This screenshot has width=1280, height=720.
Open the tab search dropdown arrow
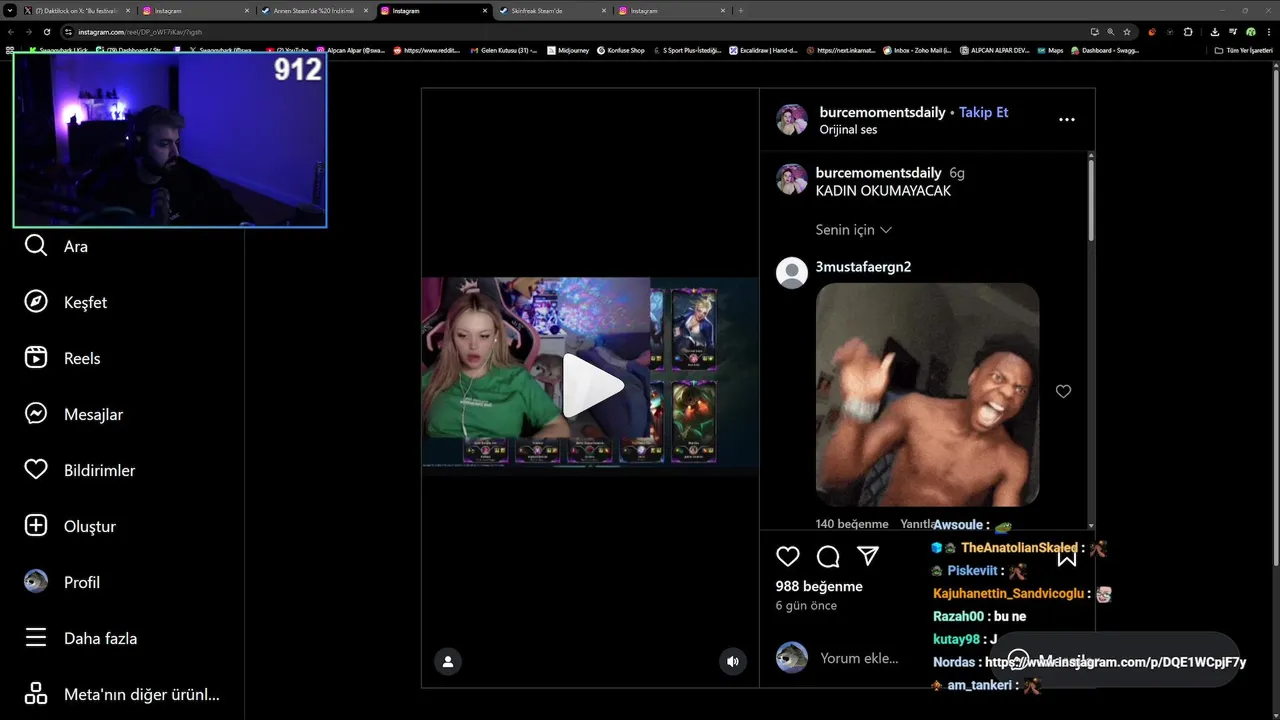[x=8, y=10]
